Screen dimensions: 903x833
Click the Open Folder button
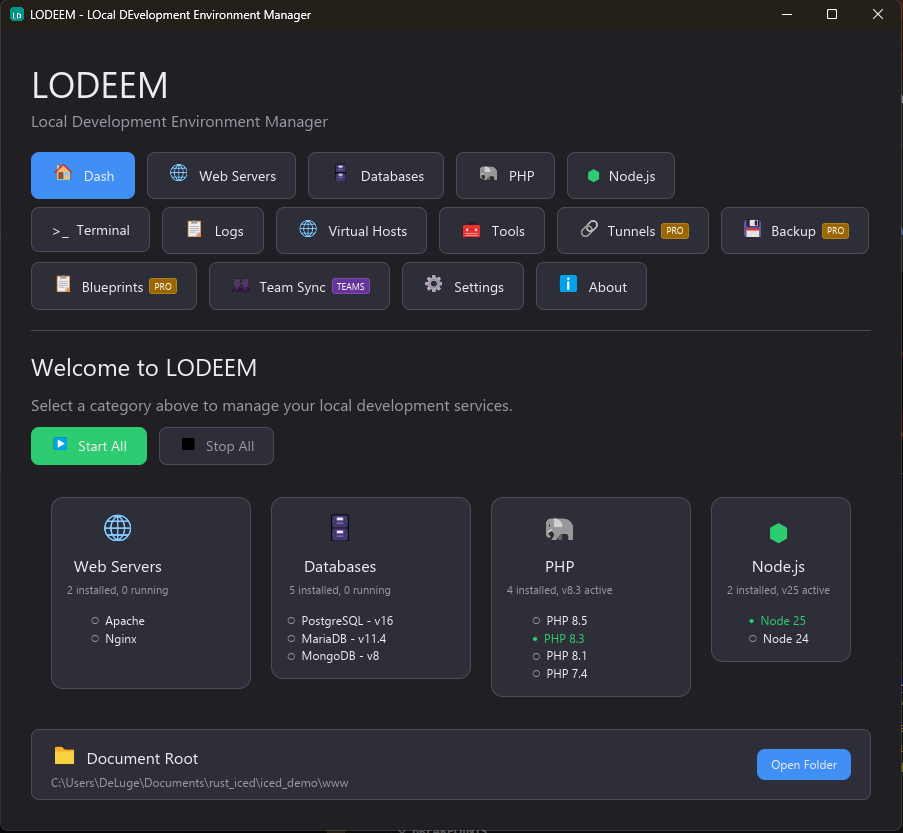(803, 764)
